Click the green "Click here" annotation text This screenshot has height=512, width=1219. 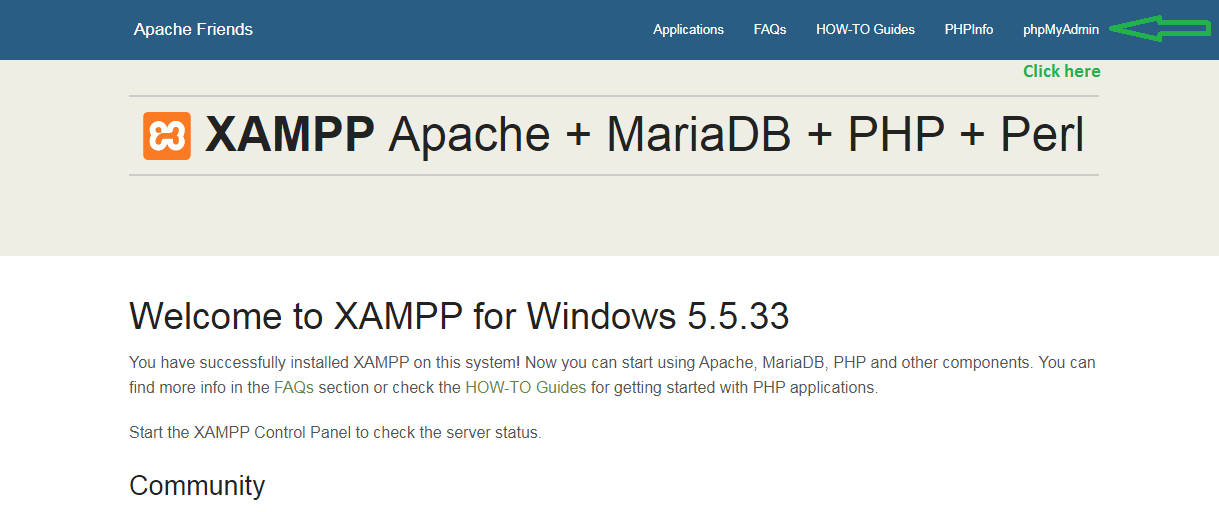pyautogui.click(x=1061, y=71)
